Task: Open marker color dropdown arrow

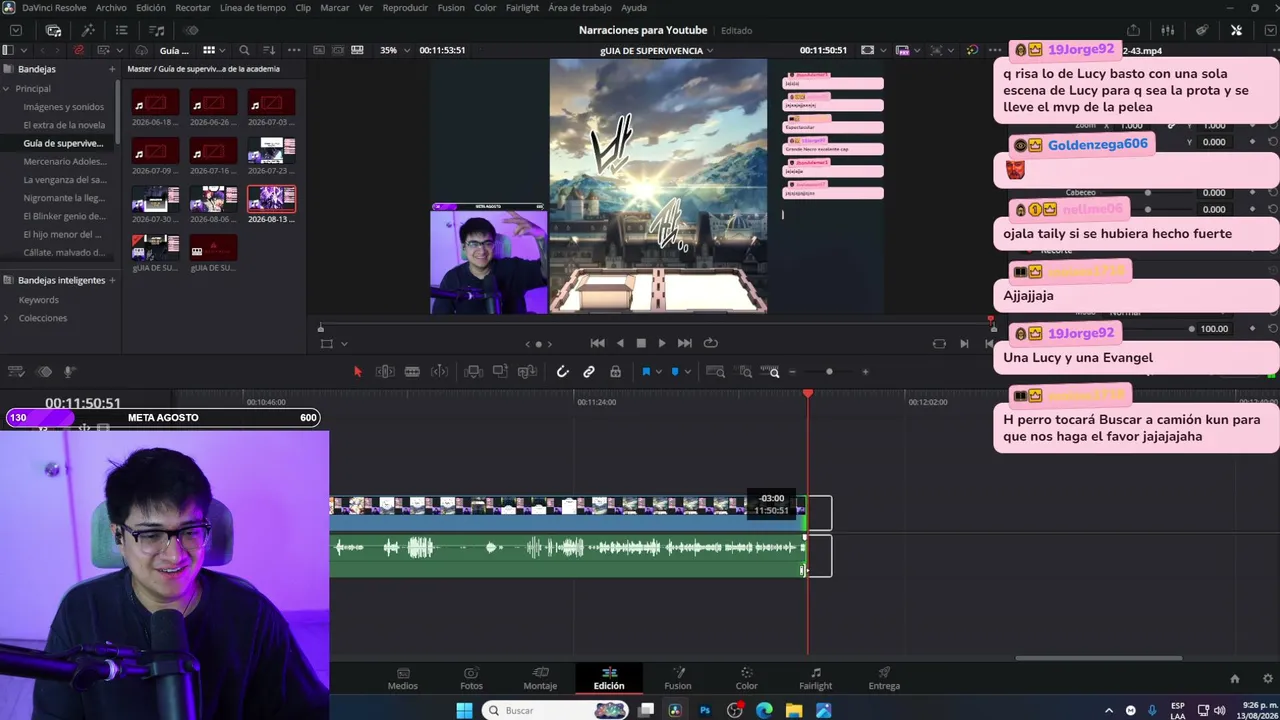Action: point(687,372)
